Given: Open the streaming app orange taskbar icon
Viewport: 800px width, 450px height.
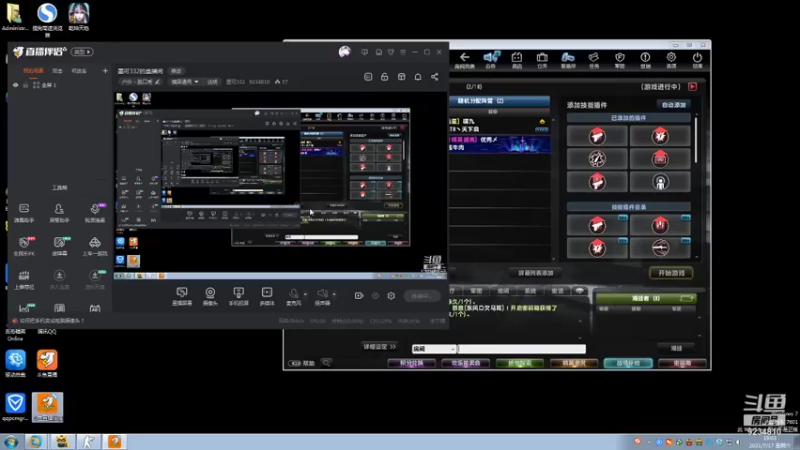Looking at the screenshot, I should pos(115,442).
